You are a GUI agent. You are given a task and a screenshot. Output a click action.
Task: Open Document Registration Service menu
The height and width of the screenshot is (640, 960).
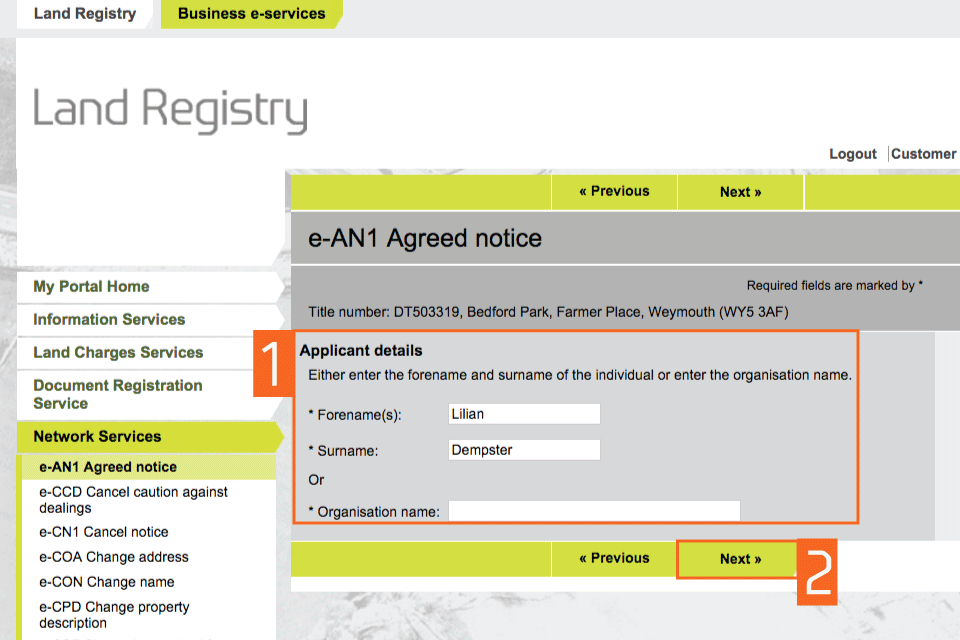click(117, 394)
